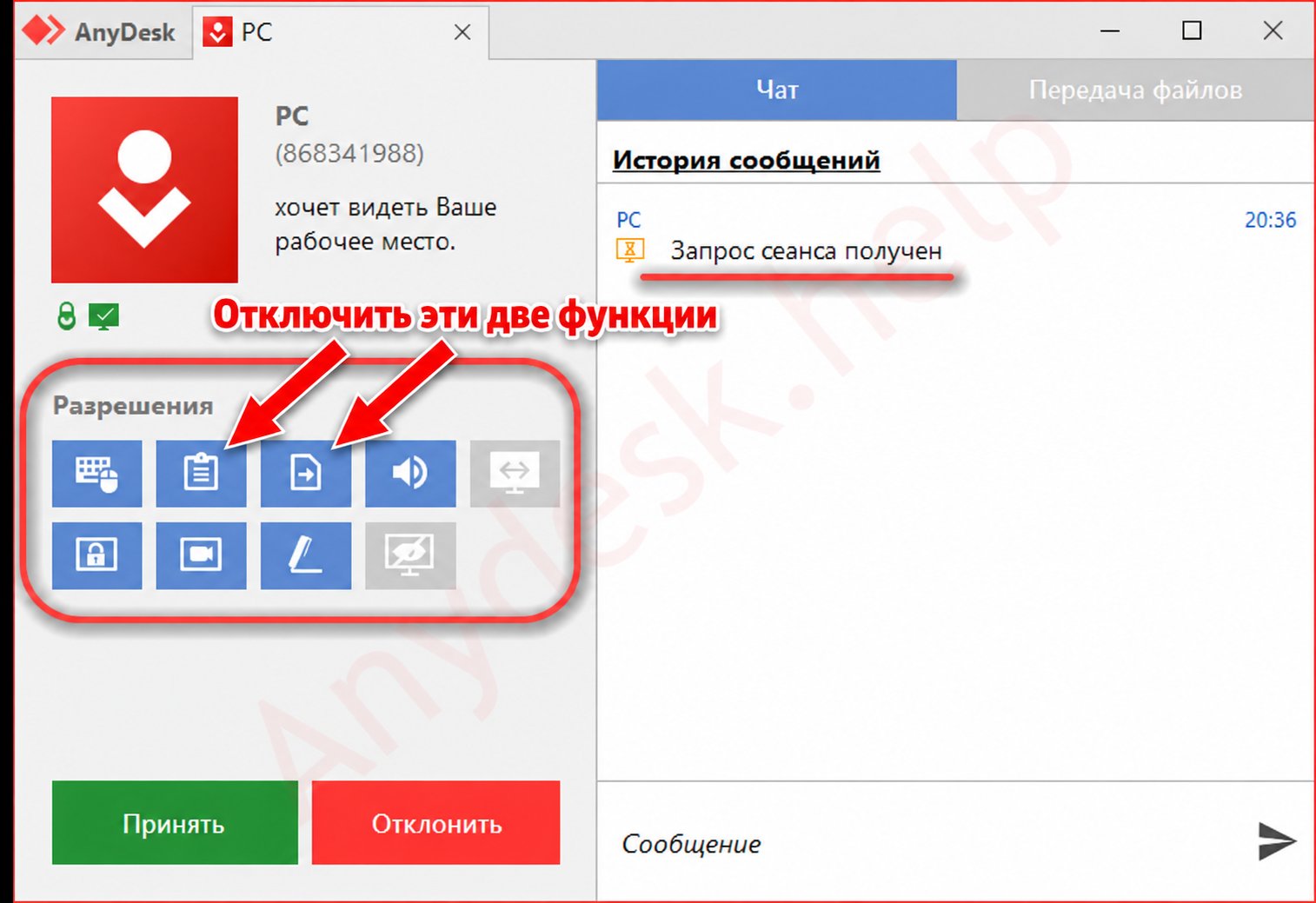This screenshot has width=1316, height=903.
Task: Switch to the AnyDesk main tab
Action: pos(101,32)
